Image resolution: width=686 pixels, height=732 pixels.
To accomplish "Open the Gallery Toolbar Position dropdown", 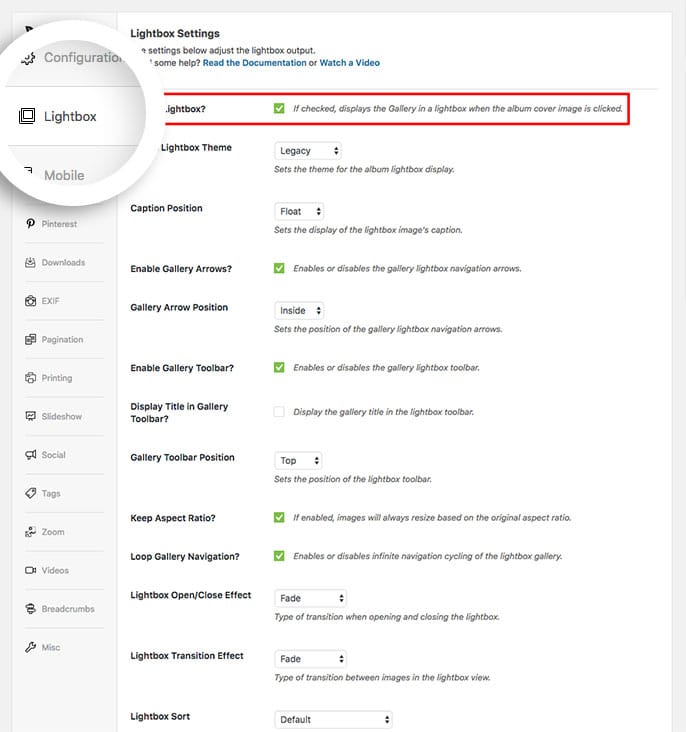I will point(298,461).
